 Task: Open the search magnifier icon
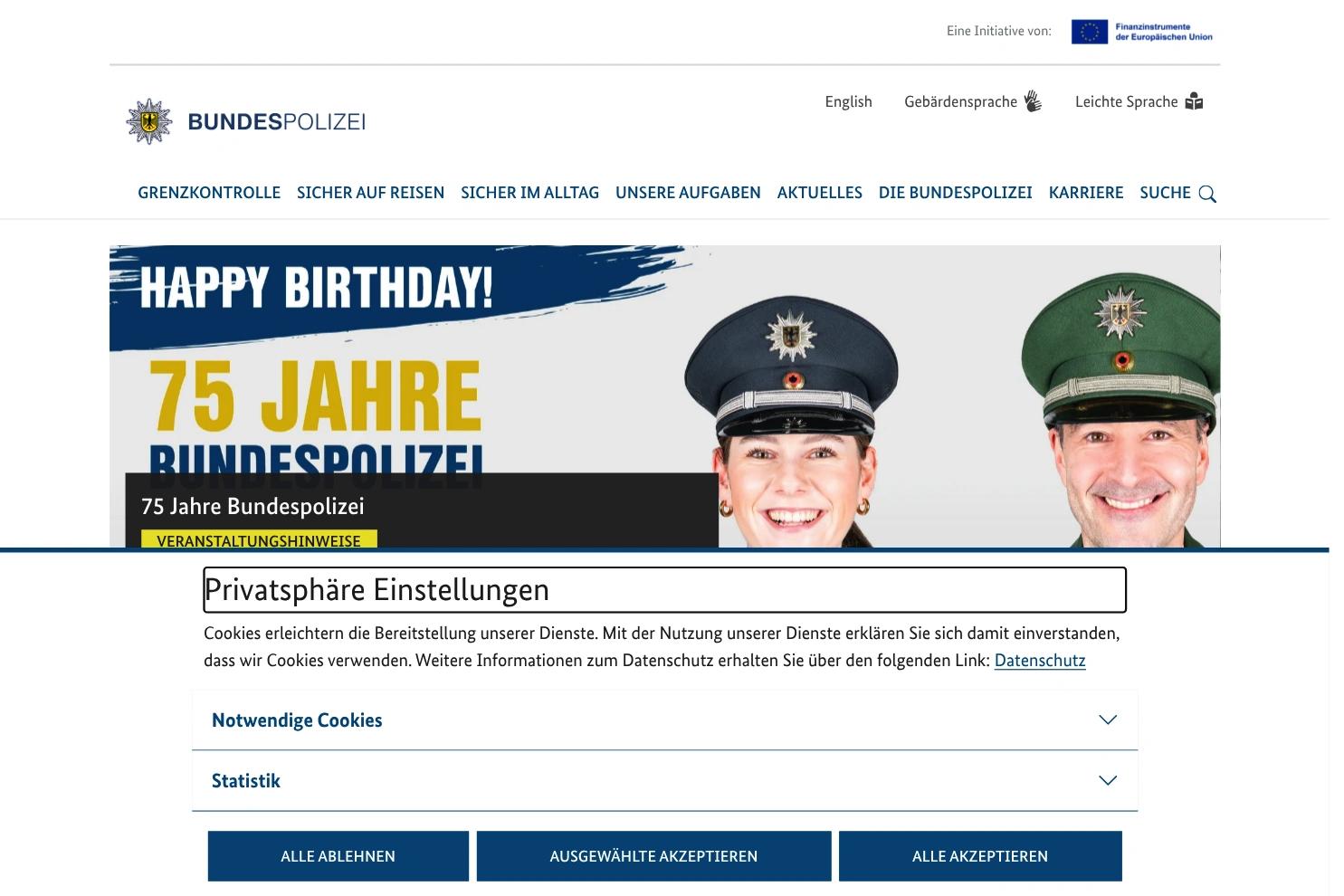click(x=1207, y=194)
